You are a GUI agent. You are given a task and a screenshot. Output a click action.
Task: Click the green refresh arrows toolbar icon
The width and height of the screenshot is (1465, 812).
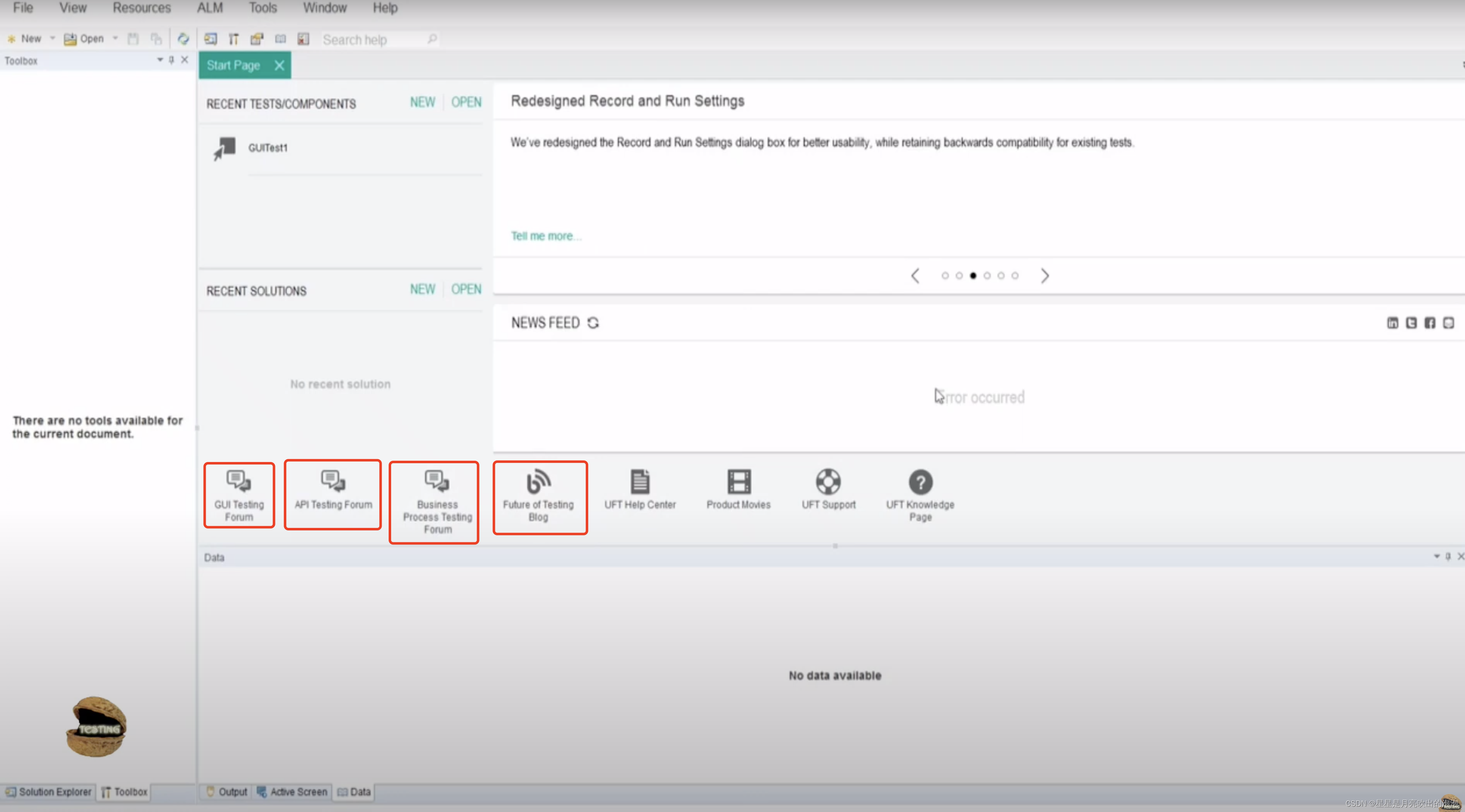click(x=183, y=39)
